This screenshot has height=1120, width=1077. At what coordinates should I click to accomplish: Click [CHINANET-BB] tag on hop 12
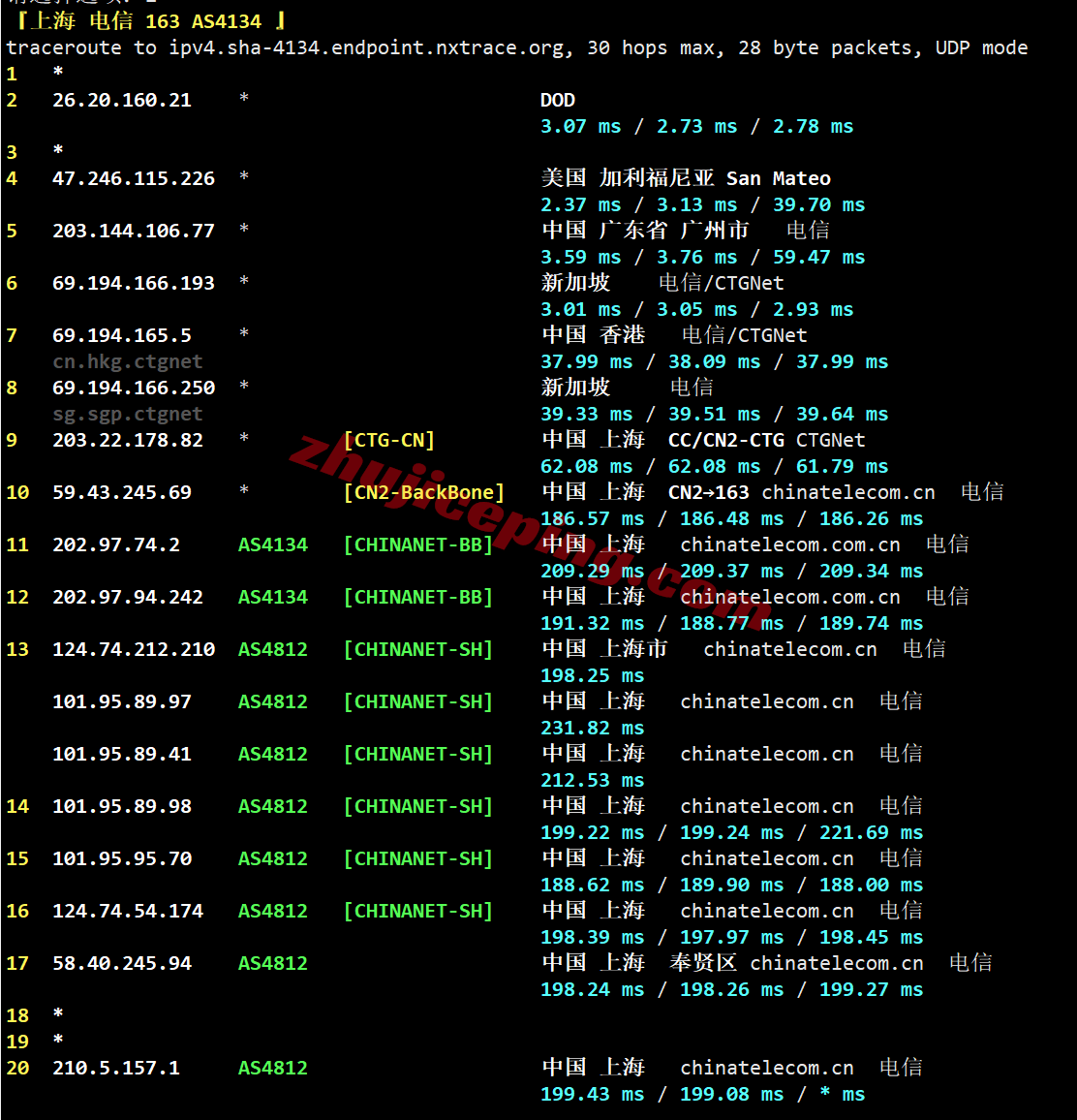pos(418,597)
